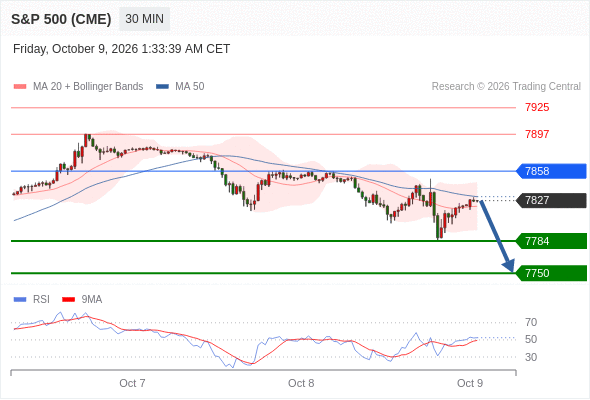
Task: Click the black 7827 current price tag
Action: (551, 200)
